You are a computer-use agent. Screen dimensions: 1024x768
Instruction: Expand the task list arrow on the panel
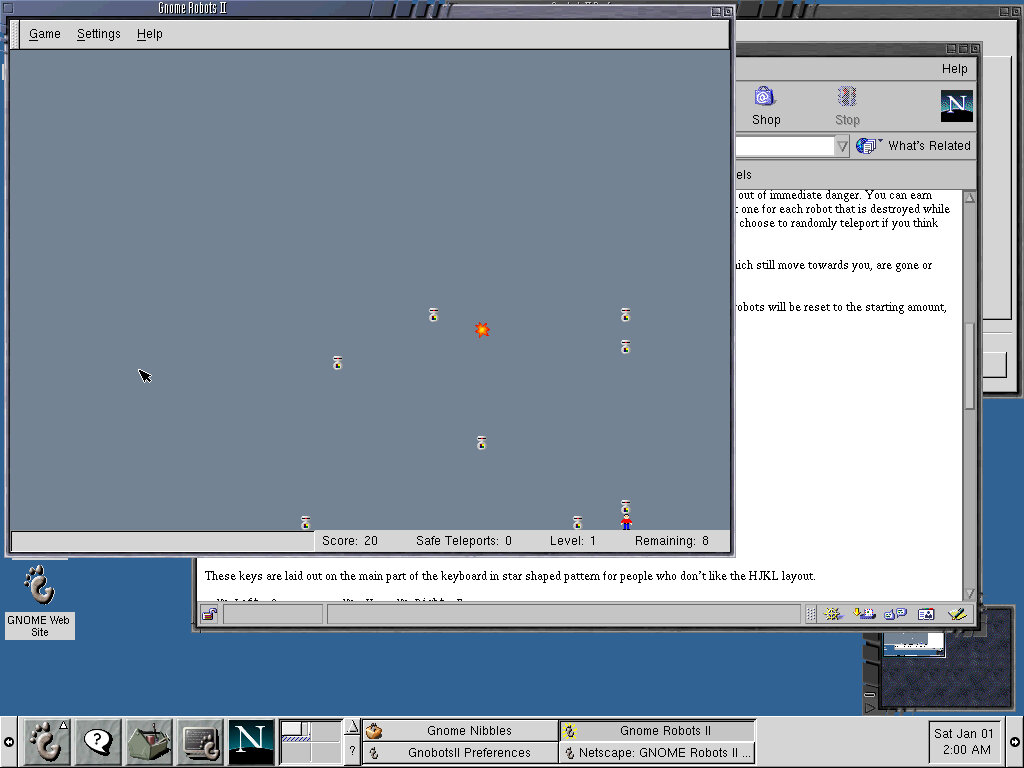tap(351, 727)
